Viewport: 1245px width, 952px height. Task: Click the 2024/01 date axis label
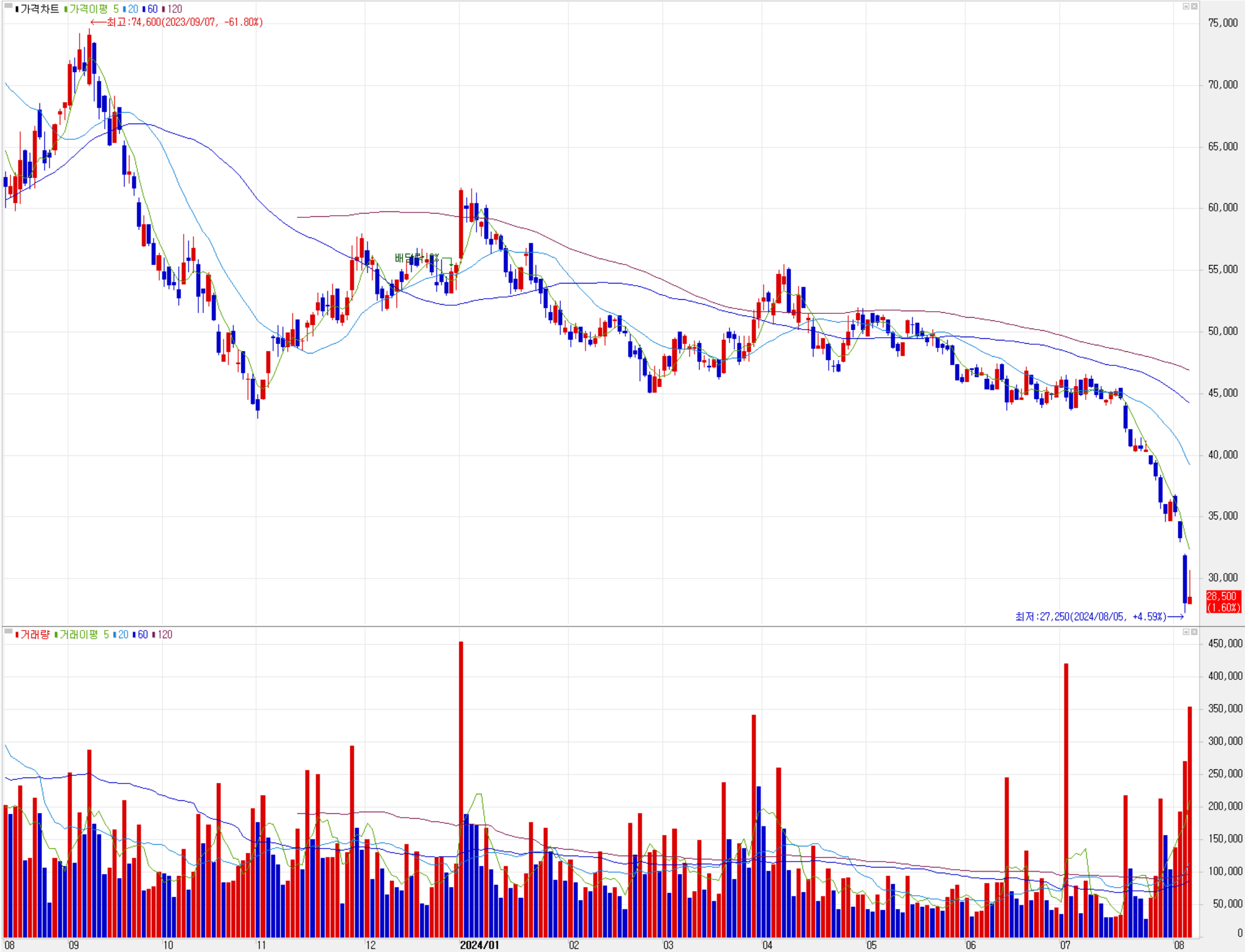(x=479, y=944)
